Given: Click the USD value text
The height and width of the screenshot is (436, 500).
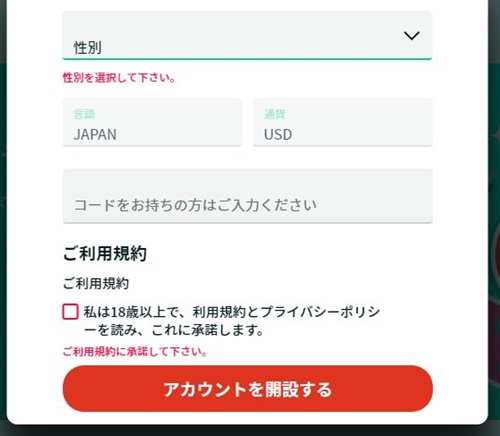Looking at the screenshot, I should click(278, 134).
